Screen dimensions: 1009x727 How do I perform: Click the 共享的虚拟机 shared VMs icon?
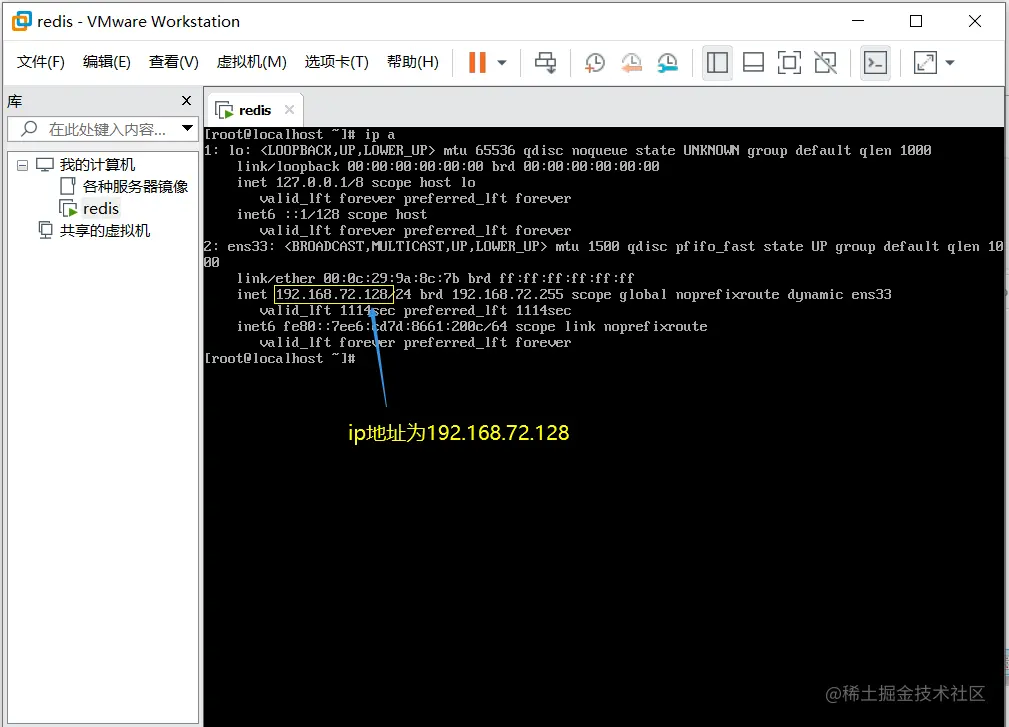coord(45,230)
